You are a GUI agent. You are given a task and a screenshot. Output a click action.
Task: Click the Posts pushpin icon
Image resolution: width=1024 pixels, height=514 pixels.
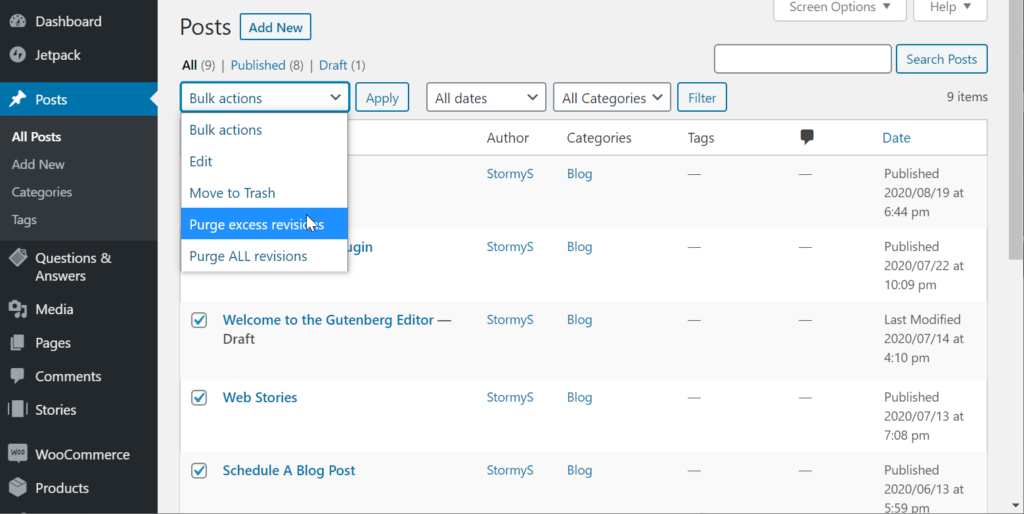coord(17,100)
